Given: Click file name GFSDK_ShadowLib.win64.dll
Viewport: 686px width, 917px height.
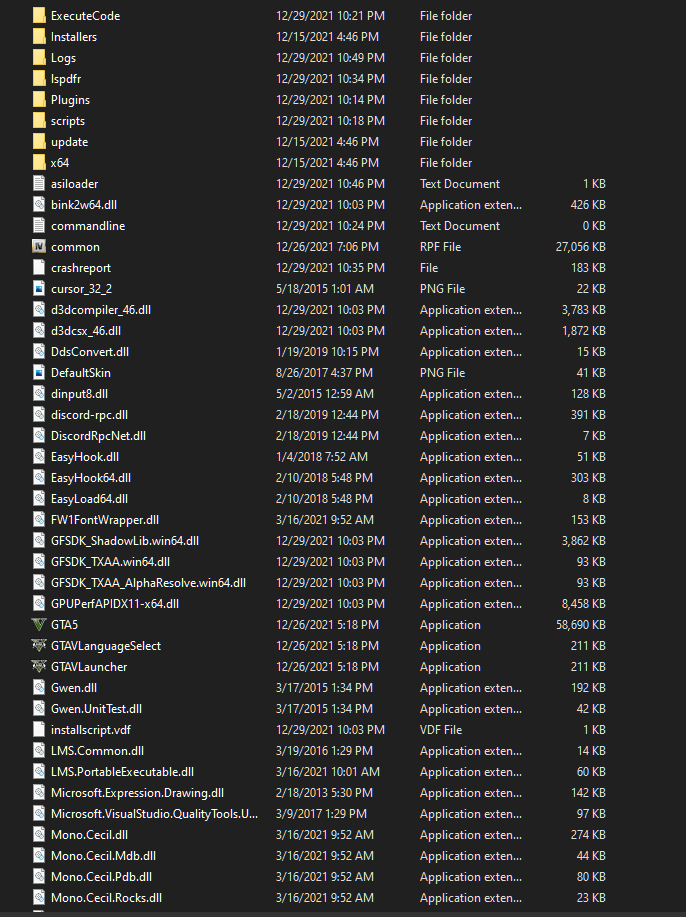Looking at the screenshot, I should point(125,541).
